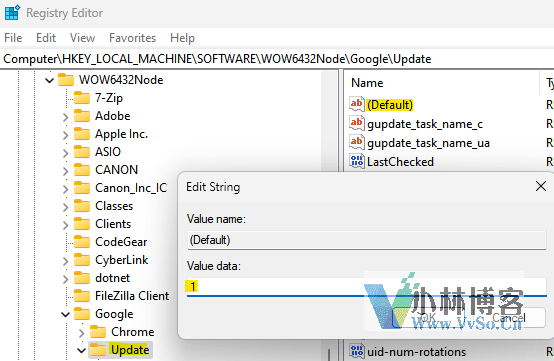This screenshot has height=361, width=554.
Task: Select the WOW6432Node folder icon
Action: click(x=66, y=80)
